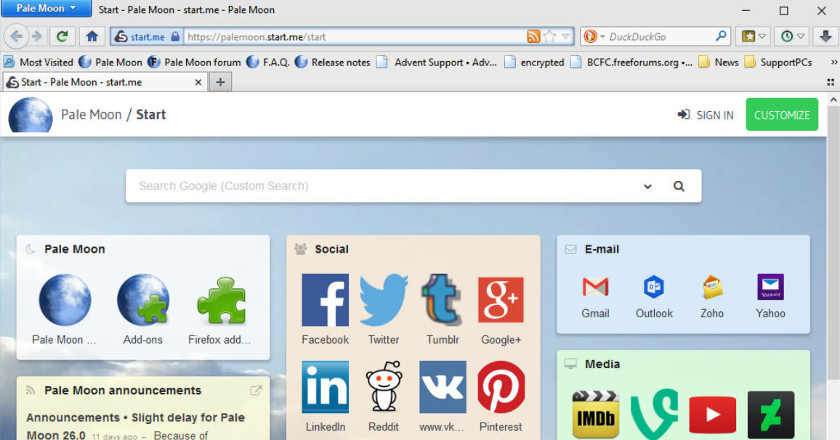Open the Pale Moon globe bookmark icon
The height and width of the screenshot is (440, 840).
click(x=65, y=300)
